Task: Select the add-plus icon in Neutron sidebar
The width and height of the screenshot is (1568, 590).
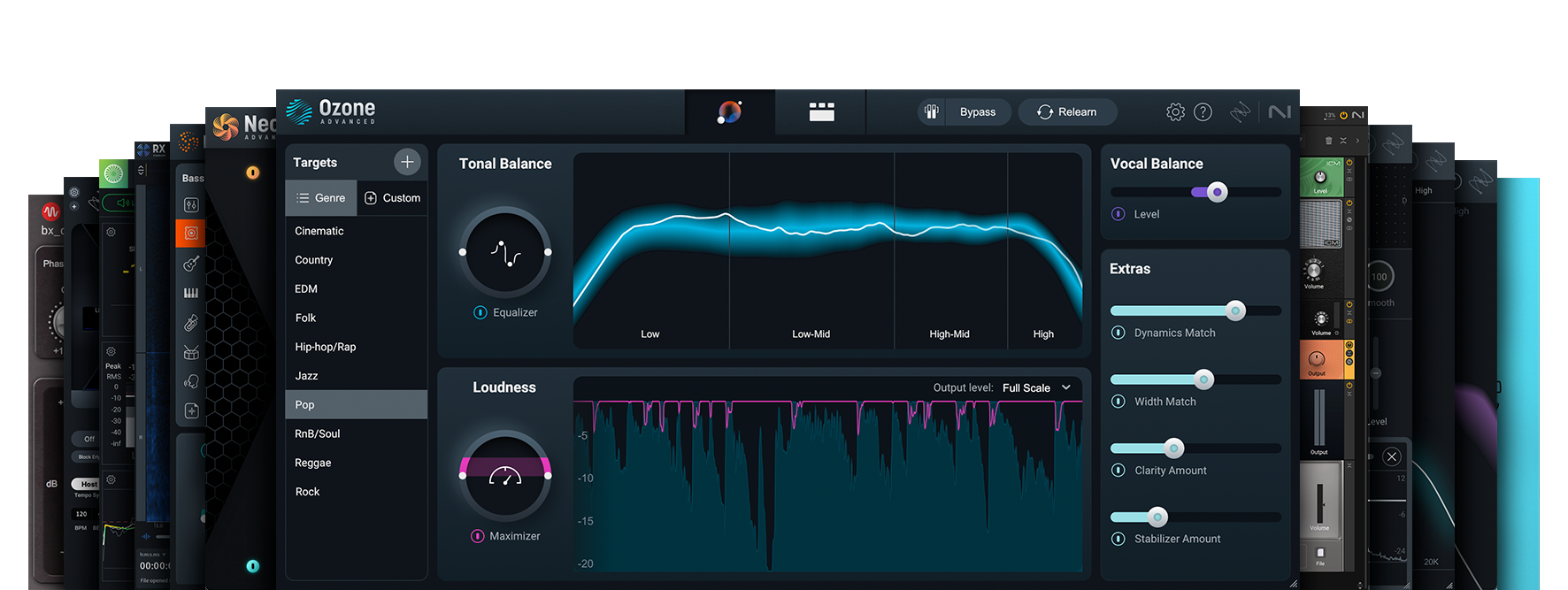Action: [x=191, y=410]
